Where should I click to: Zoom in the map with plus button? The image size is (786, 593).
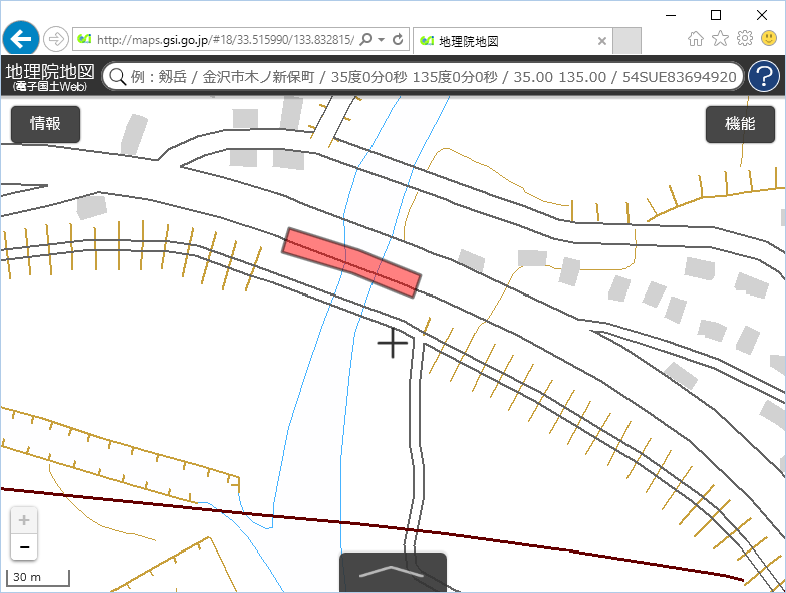[x=24, y=520]
